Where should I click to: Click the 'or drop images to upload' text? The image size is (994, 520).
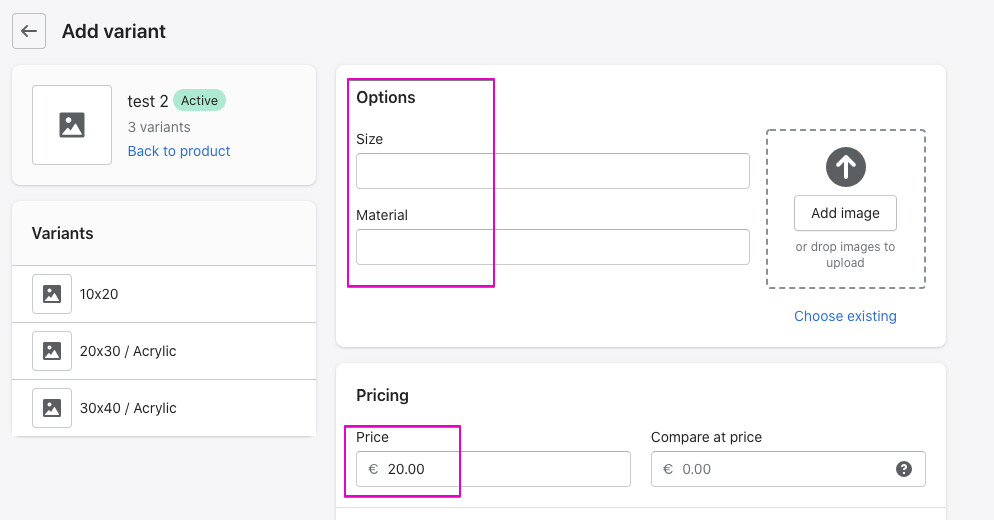(x=845, y=255)
